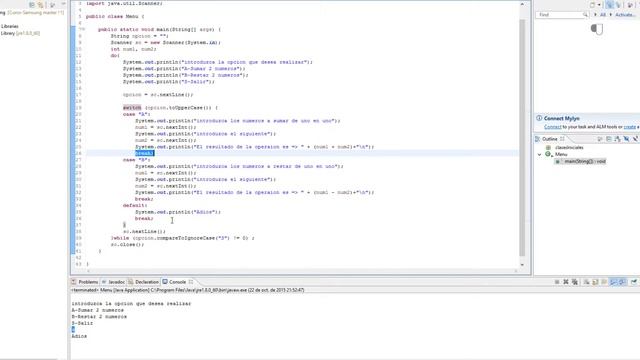Click search magnifier in Task List Find box
The width and height of the screenshot is (640, 360).
point(585,15)
